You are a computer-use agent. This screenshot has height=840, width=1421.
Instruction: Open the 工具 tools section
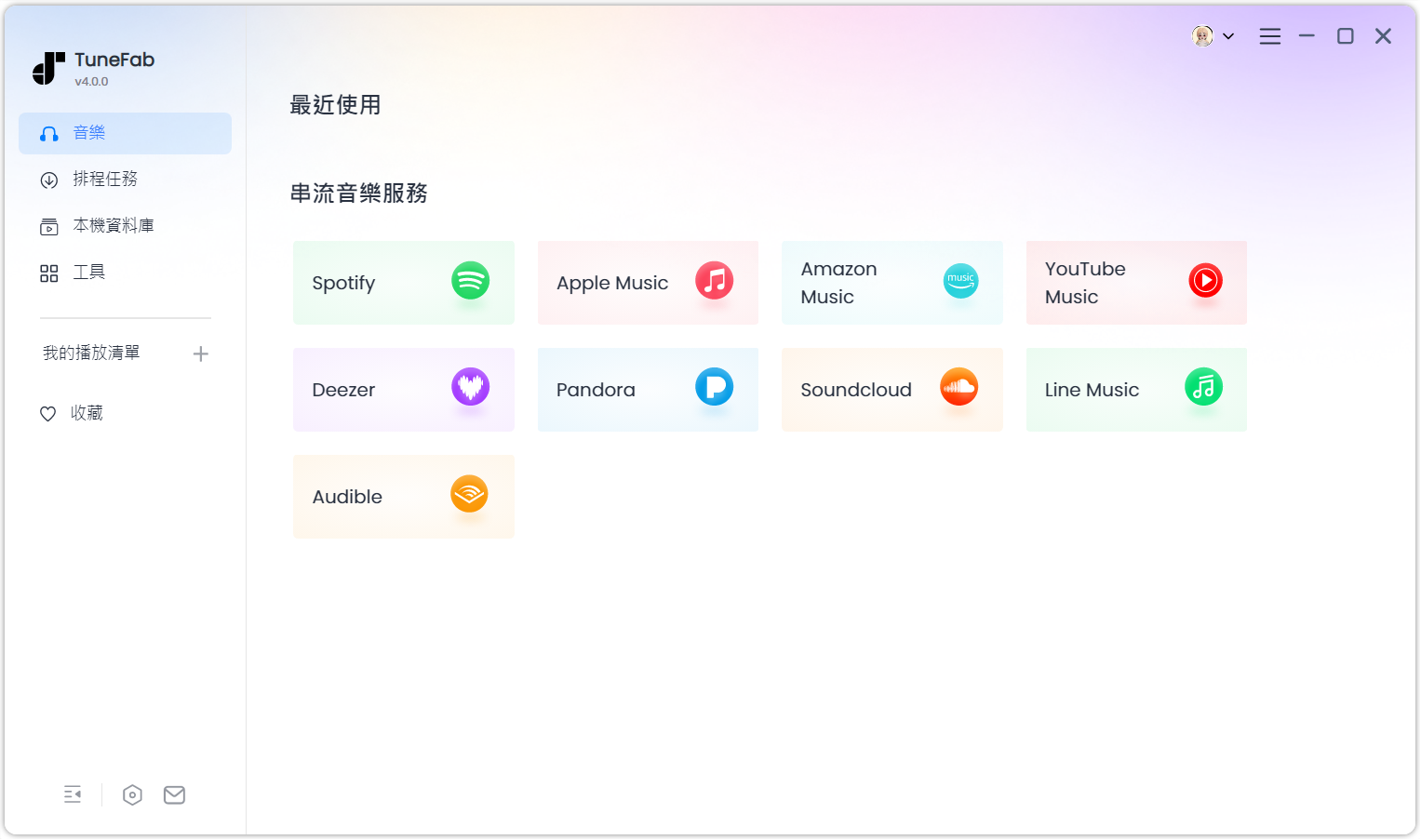pyautogui.click(x=88, y=273)
